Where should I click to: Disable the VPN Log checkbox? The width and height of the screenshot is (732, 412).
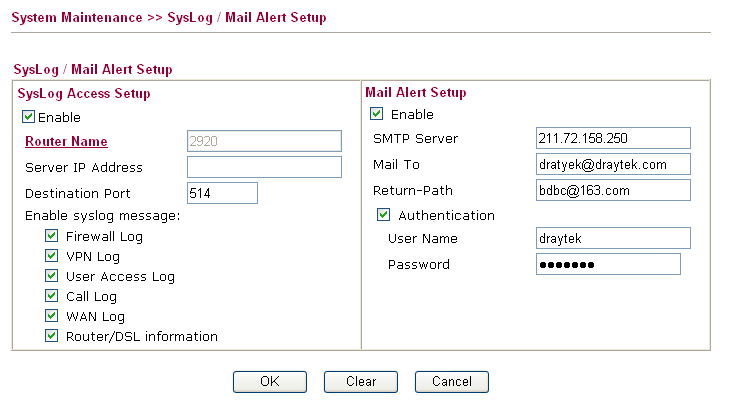[52, 257]
